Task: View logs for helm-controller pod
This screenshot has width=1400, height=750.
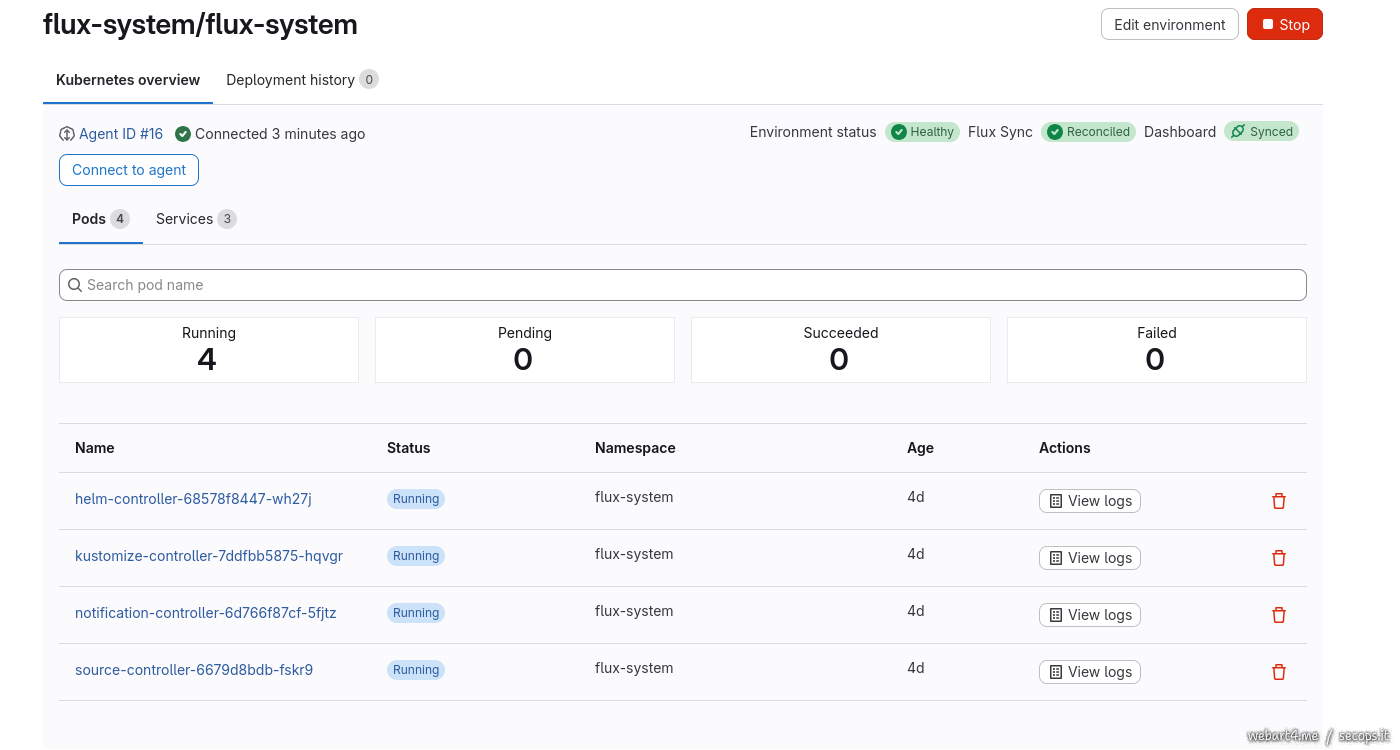Action: click(1089, 501)
